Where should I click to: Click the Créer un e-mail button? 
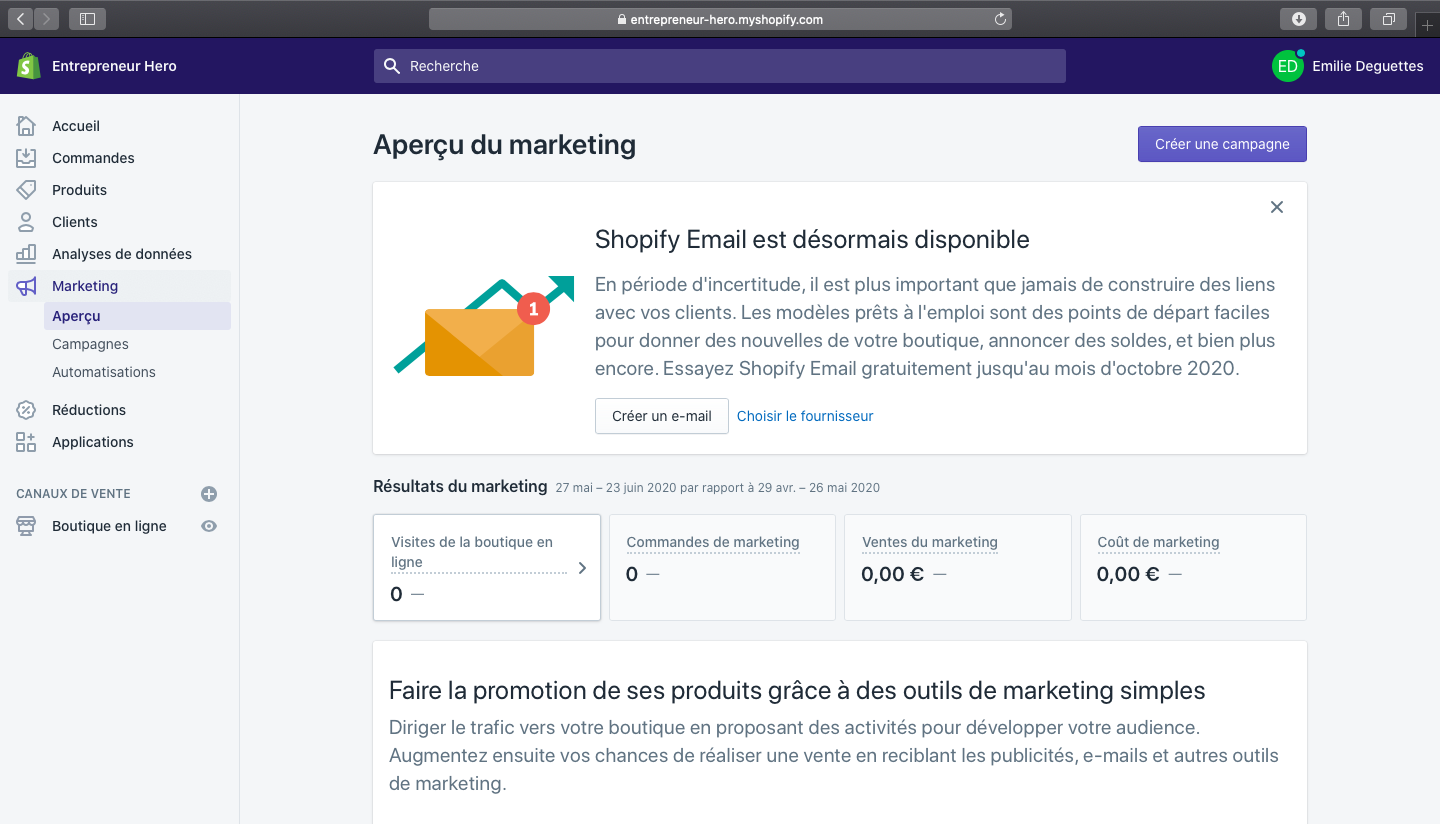662,416
